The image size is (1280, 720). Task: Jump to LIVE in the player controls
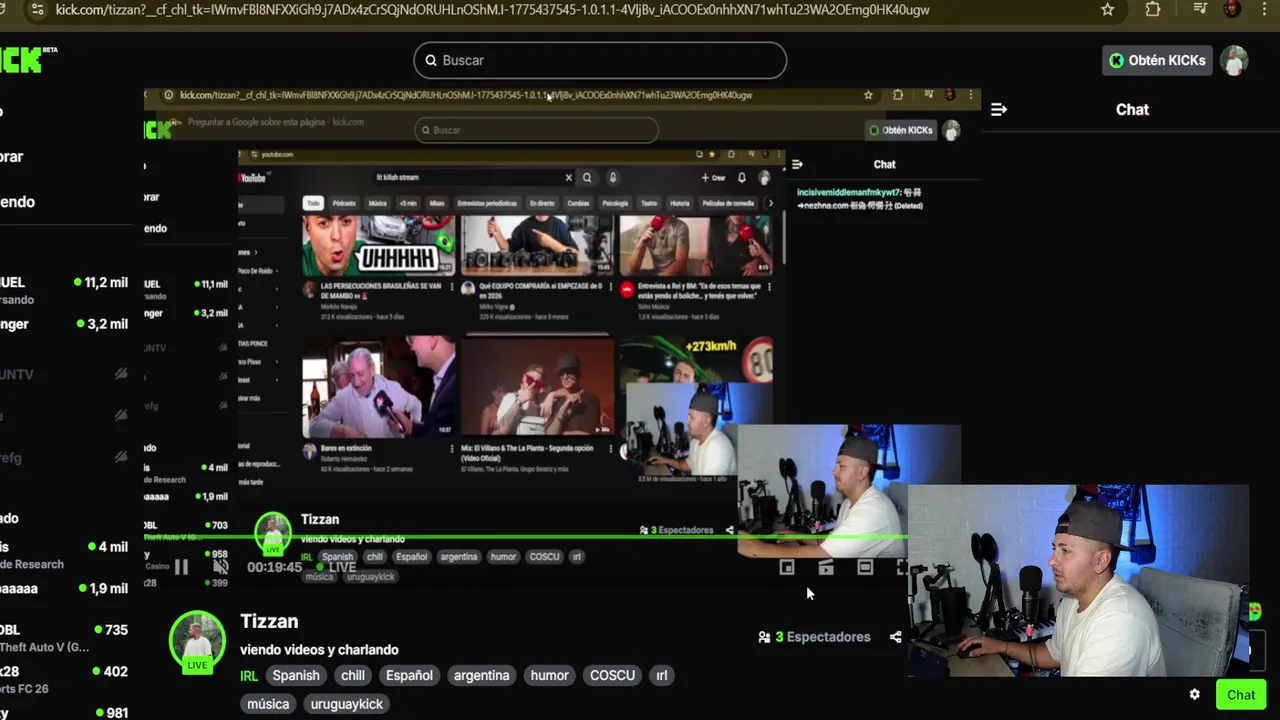(337, 567)
